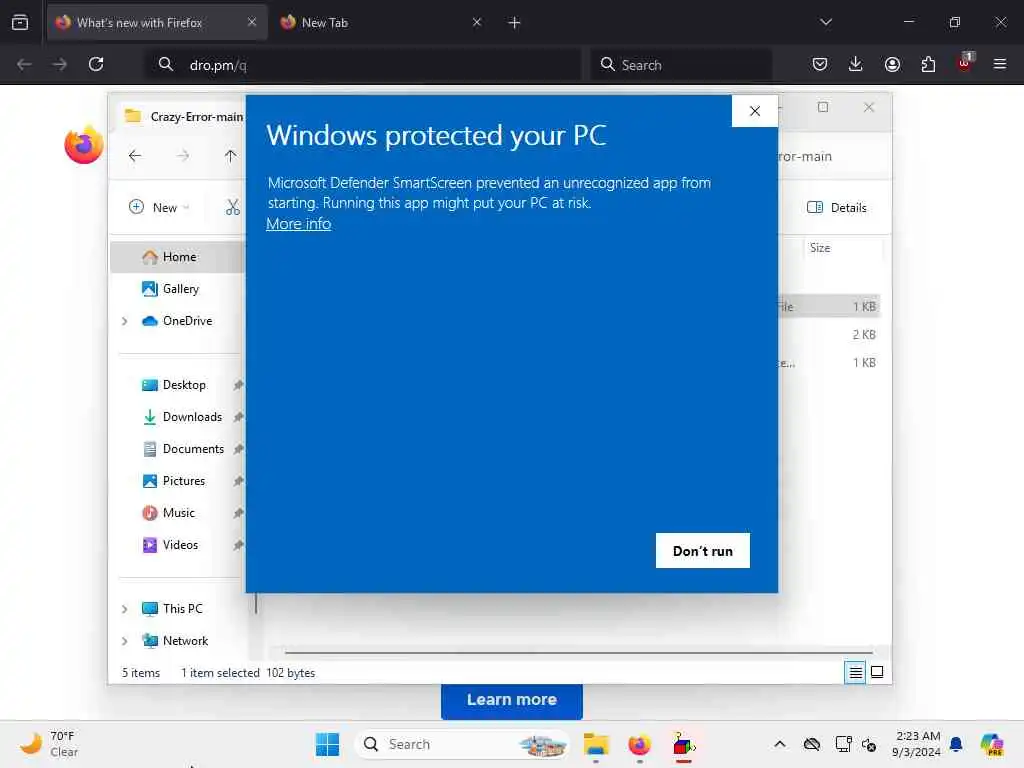Image resolution: width=1024 pixels, height=768 pixels.
Task: Open notifications bell icon
Action: point(956,744)
